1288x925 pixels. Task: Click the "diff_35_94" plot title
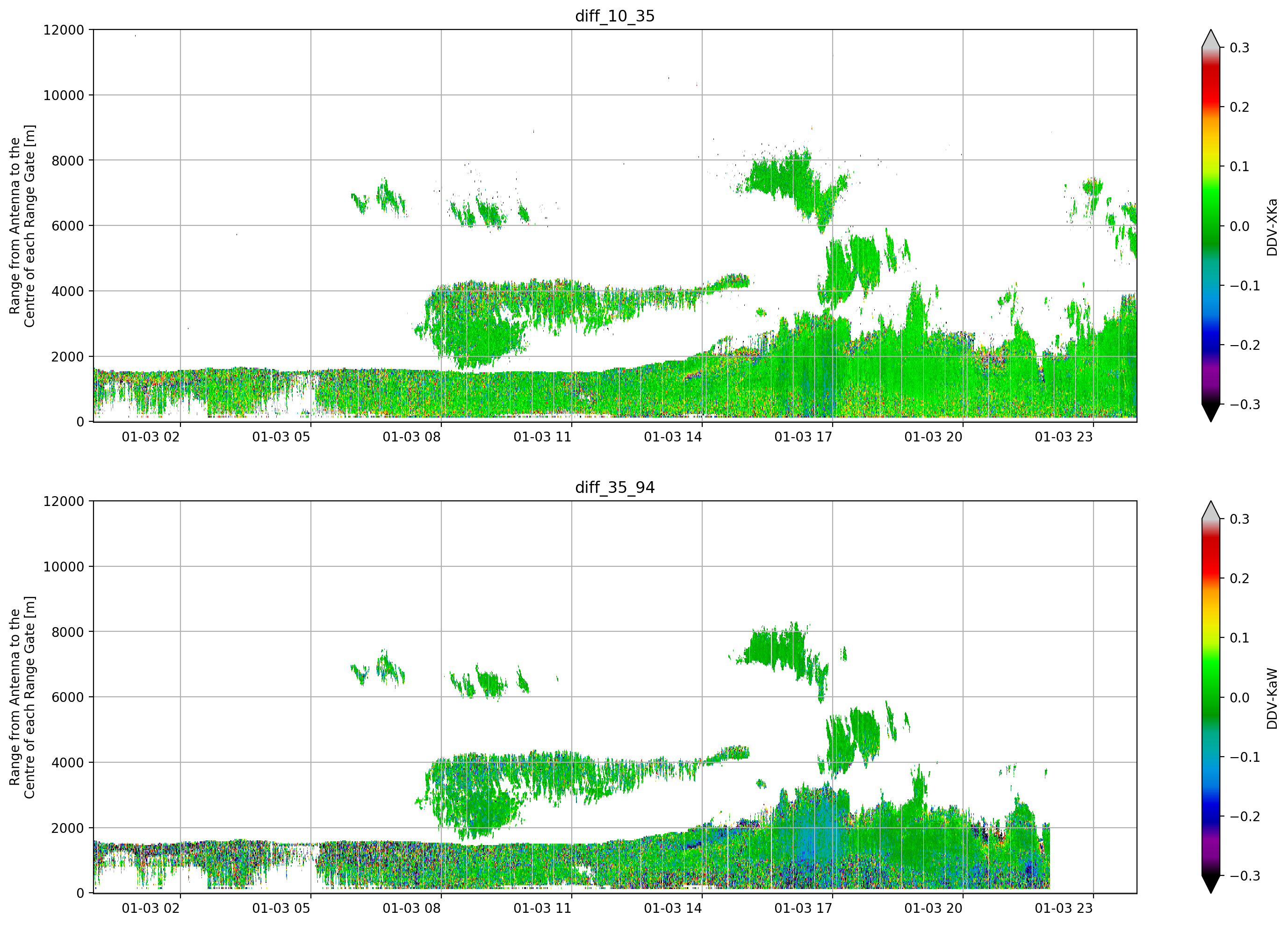tap(614, 487)
